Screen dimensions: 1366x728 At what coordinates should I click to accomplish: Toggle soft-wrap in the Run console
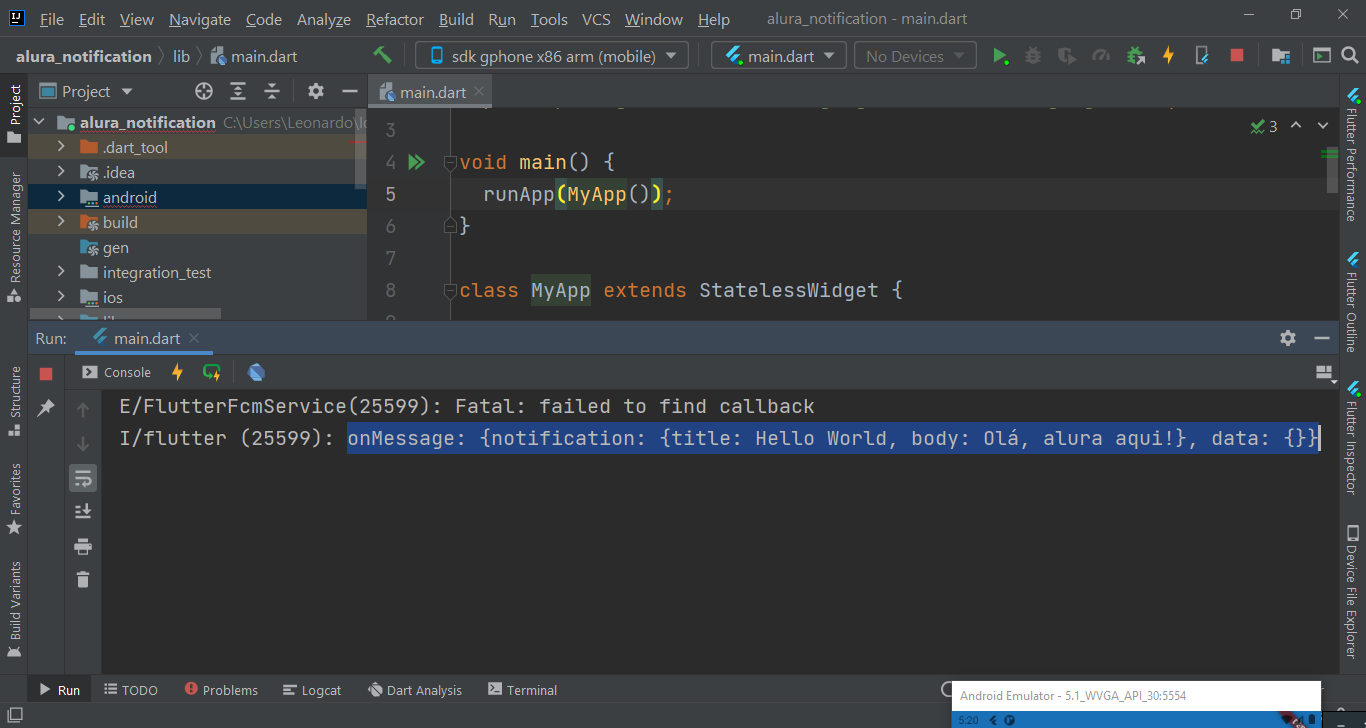(x=83, y=478)
